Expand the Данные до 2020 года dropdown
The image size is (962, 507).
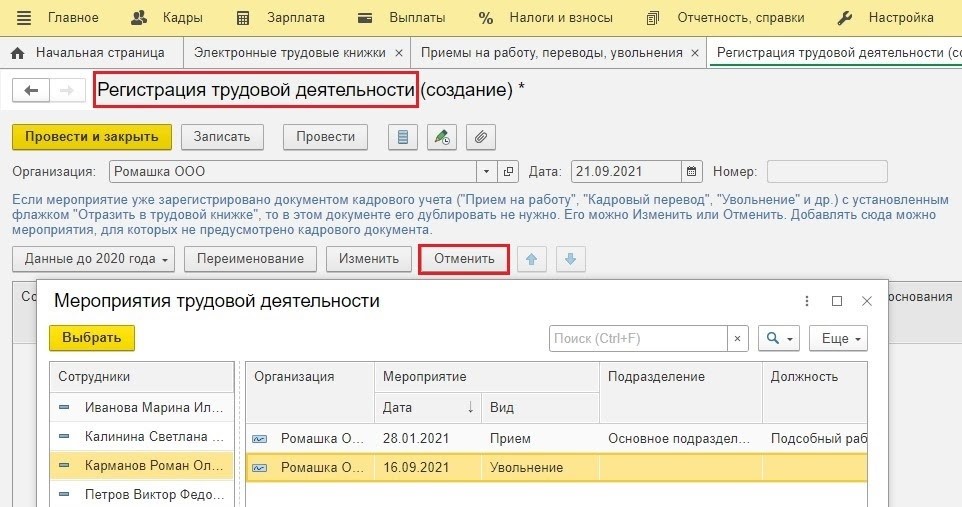[x=94, y=259]
